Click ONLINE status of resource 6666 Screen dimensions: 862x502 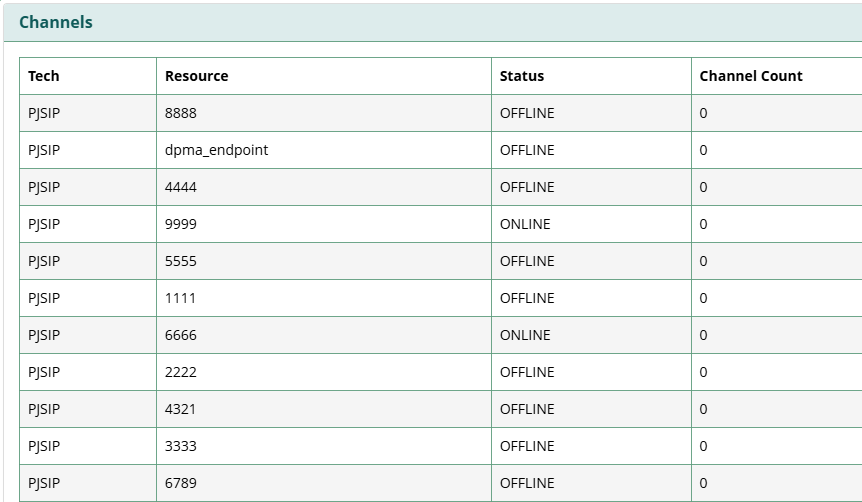[x=525, y=335]
